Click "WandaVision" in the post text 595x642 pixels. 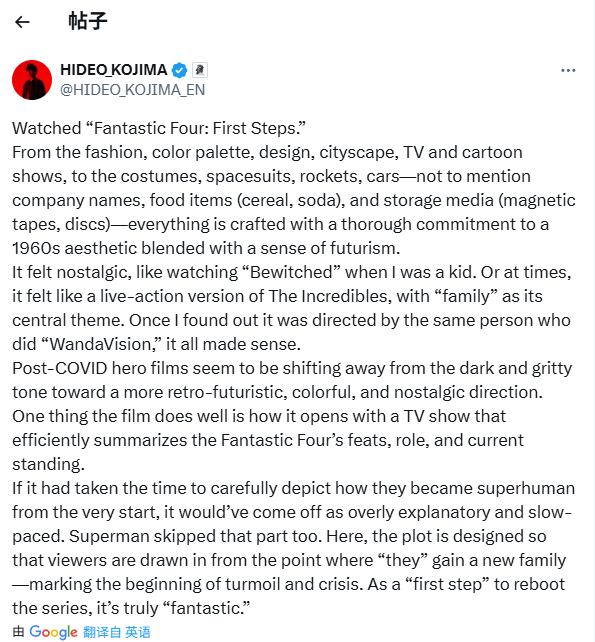tap(102, 344)
